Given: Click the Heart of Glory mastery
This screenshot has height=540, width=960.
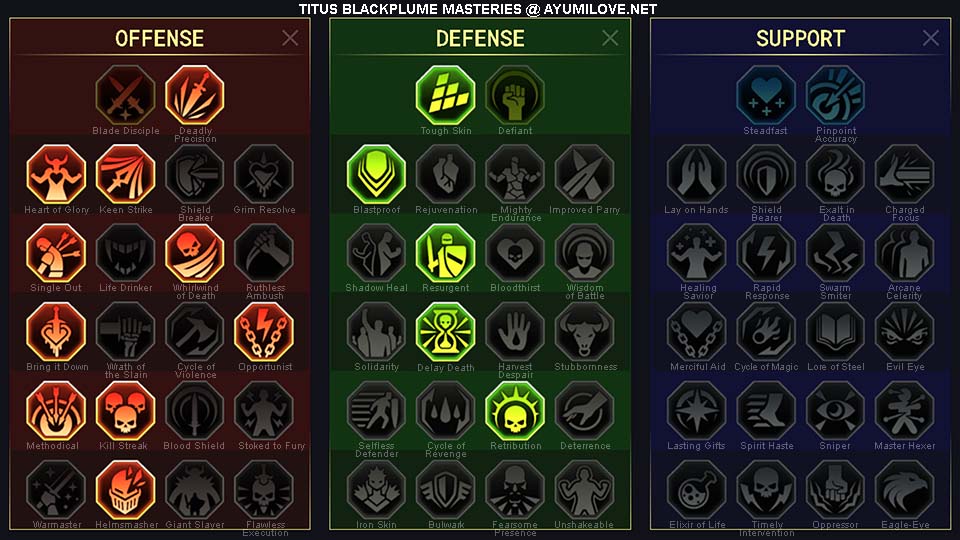Looking at the screenshot, I should pyautogui.click(x=56, y=174).
